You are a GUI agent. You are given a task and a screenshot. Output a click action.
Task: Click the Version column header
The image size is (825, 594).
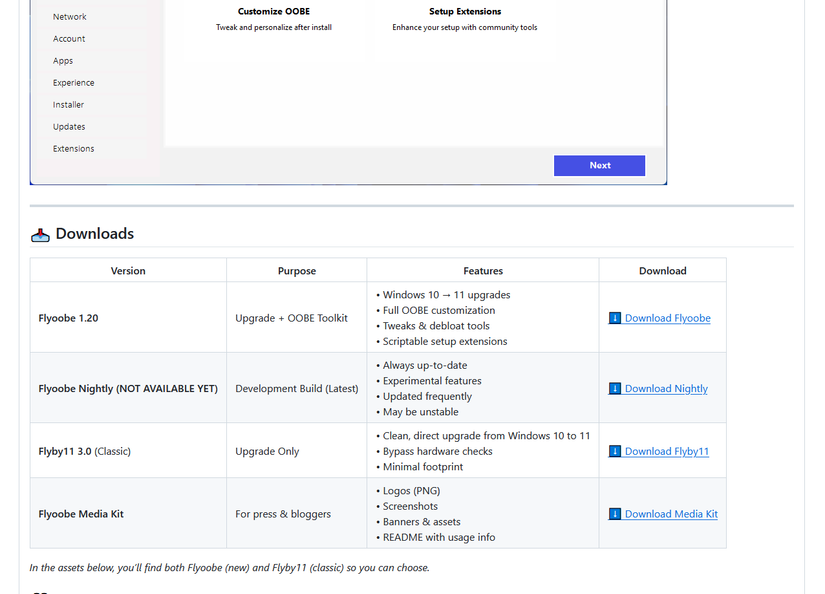tap(128, 271)
